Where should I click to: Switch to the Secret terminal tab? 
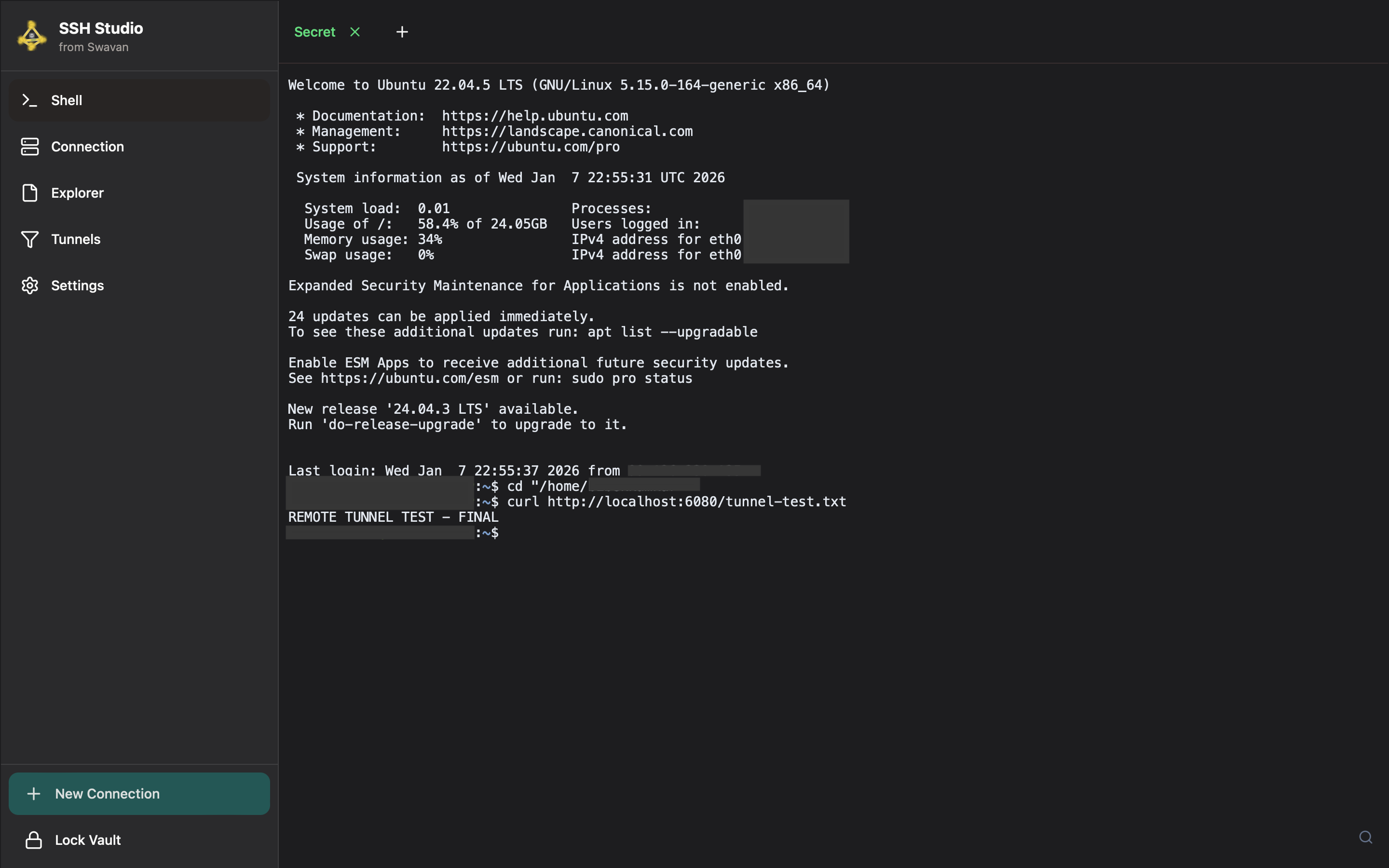pos(315,31)
